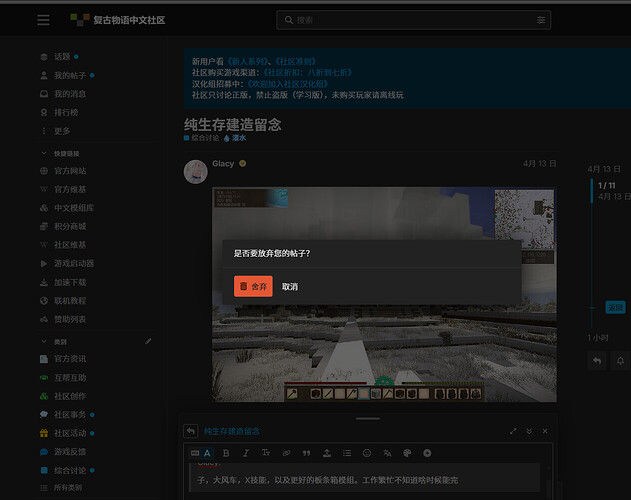The width and height of the screenshot is (631, 500).
Task: Click the 综合讨论 category badge under title
Action: tap(201, 138)
